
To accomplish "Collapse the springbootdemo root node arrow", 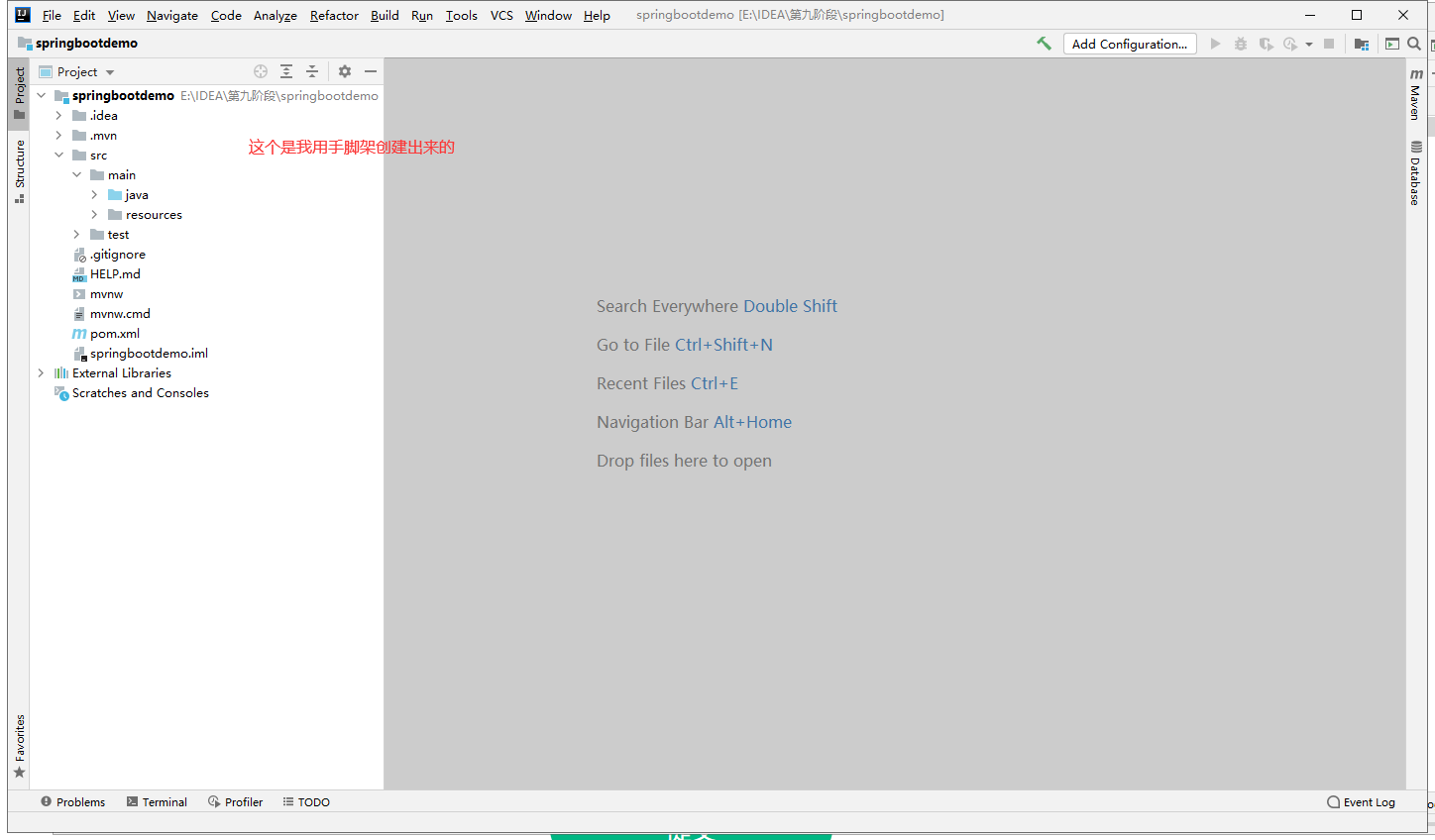I will tap(42, 96).
